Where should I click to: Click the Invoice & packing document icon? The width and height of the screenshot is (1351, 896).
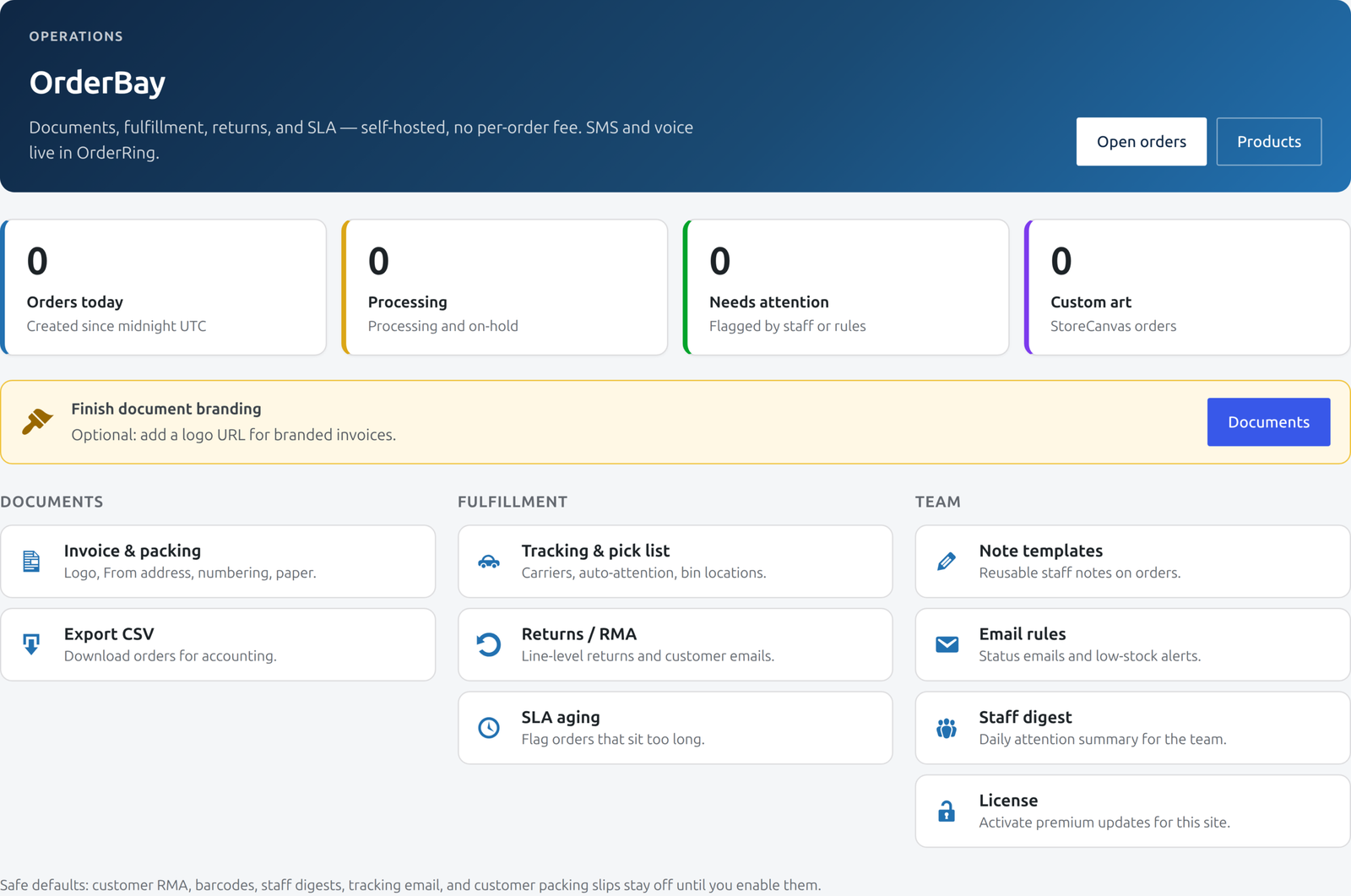[x=31, y=561]
